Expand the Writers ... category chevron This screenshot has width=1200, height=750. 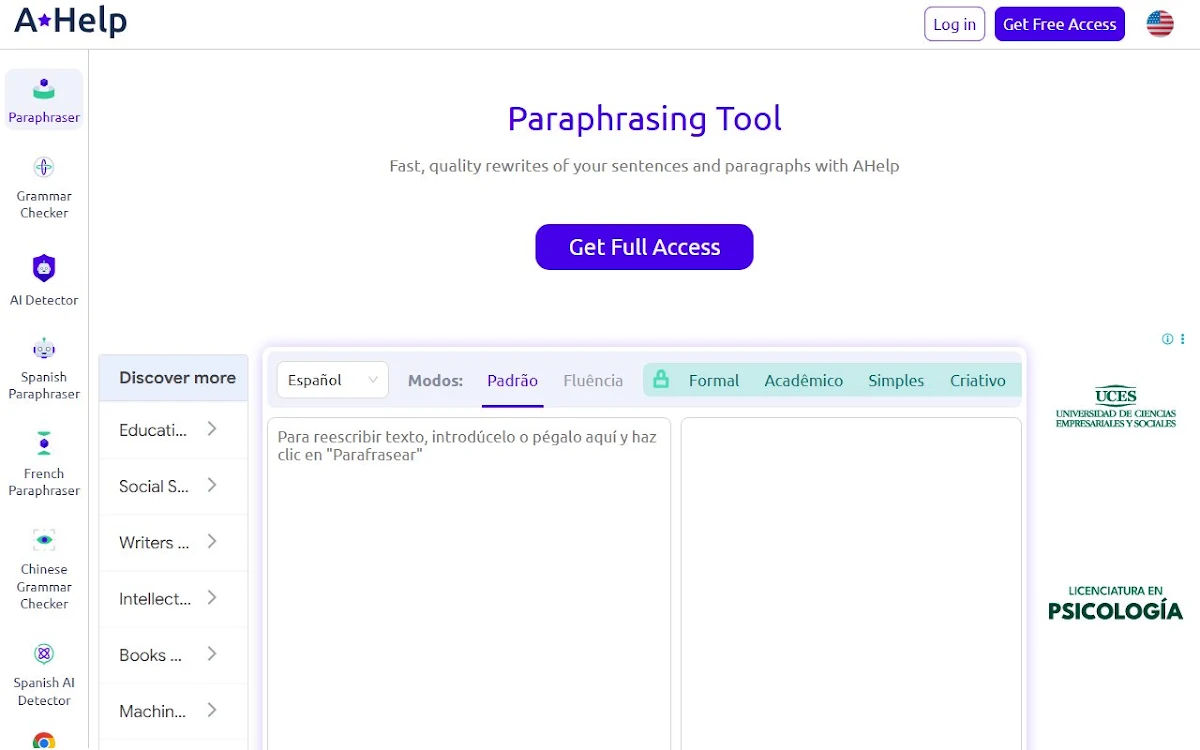click(212, 541)
